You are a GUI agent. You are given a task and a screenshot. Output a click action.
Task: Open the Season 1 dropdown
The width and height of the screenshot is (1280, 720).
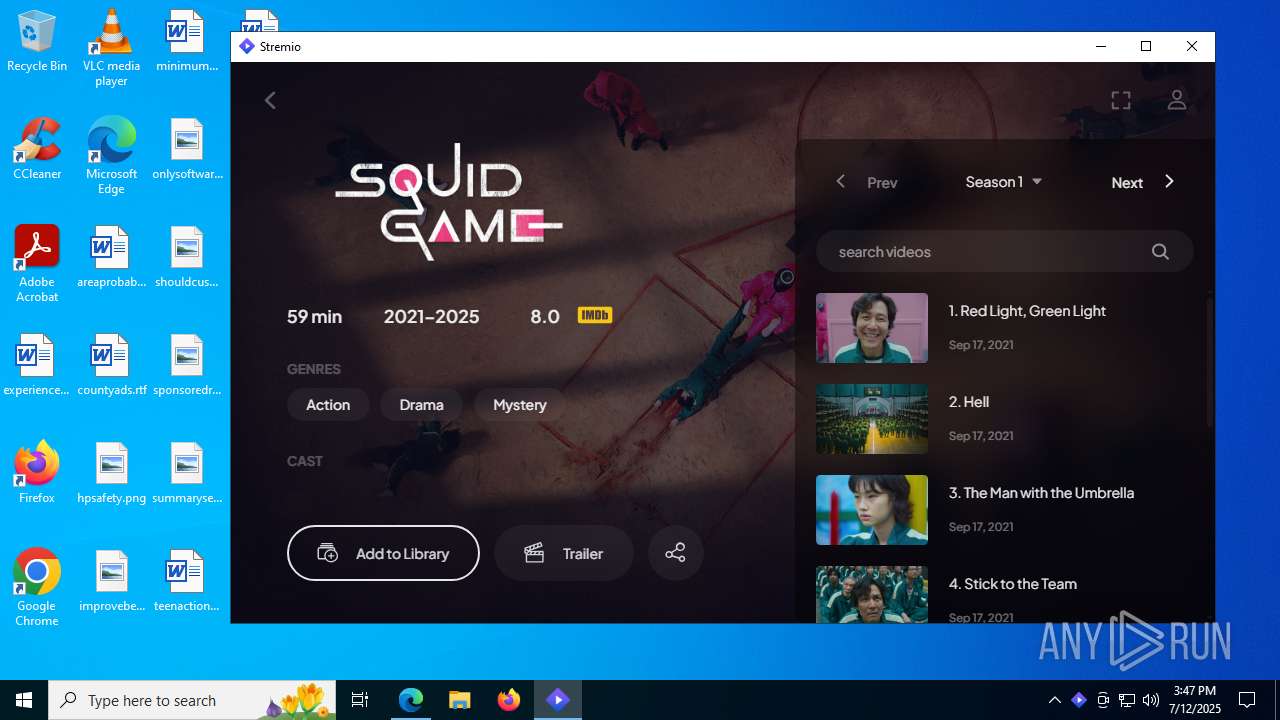pyautogui.click(x=1003, y=182)
